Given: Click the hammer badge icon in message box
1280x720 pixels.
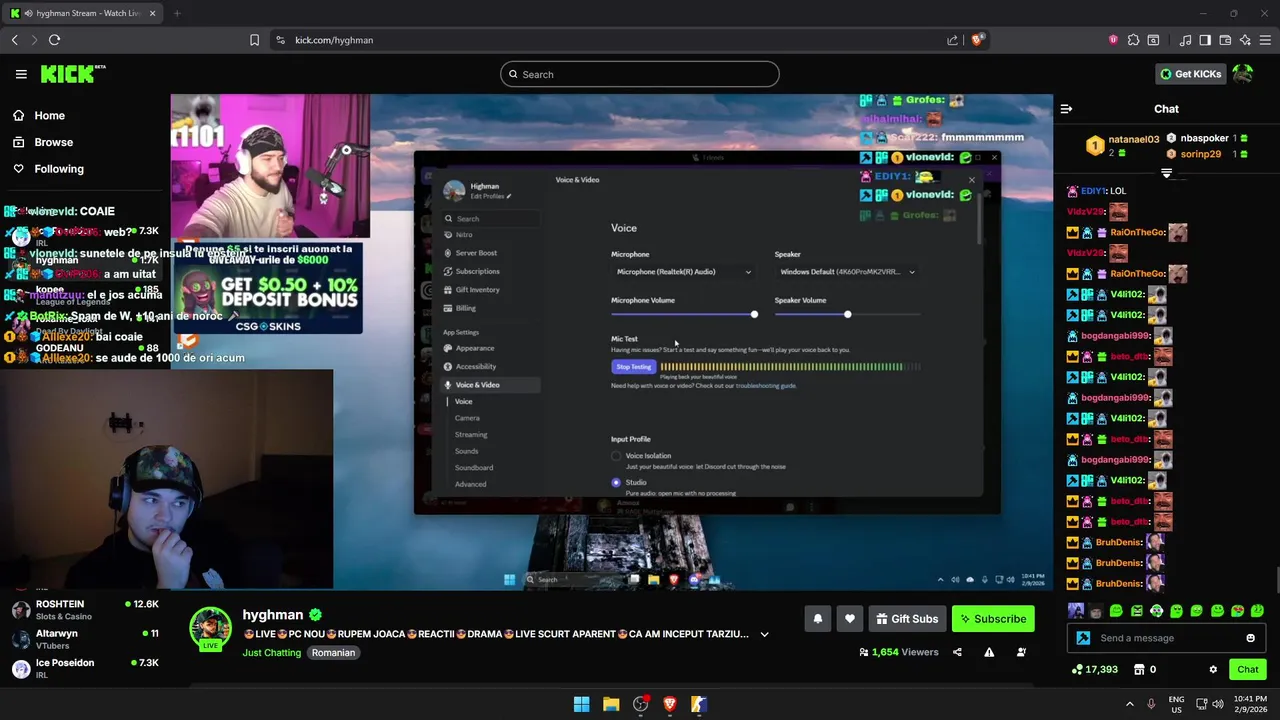Looking at the screenshot, I should 1083,638.
